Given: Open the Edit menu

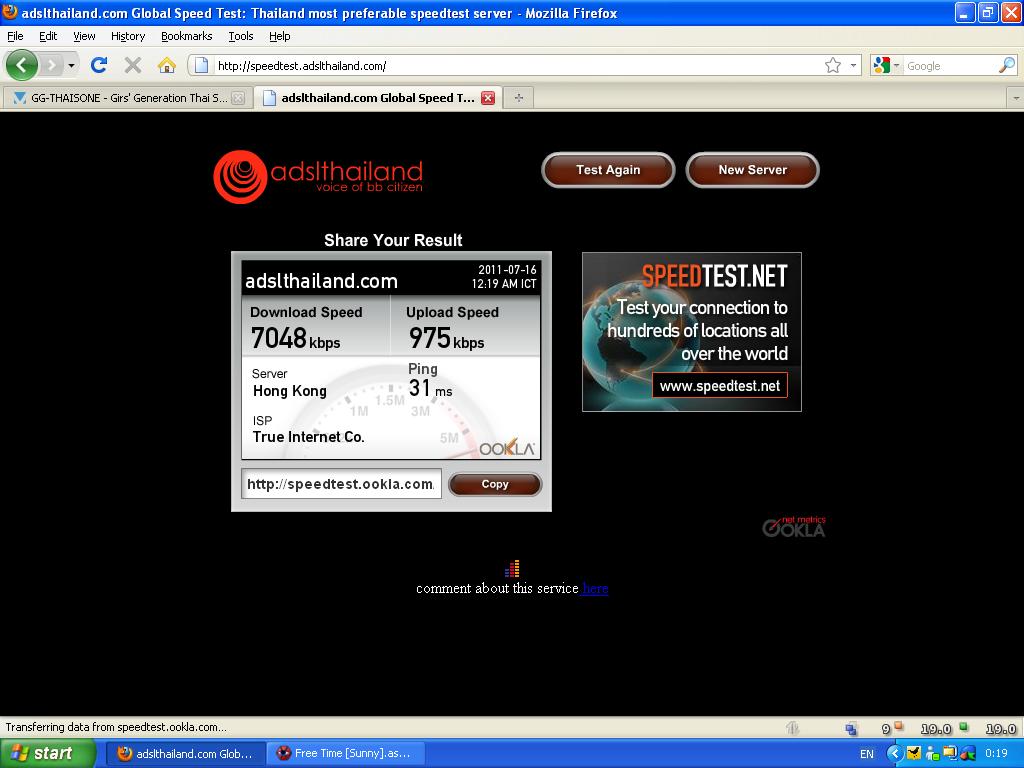Looking at the screenshot, I should 48,36.
